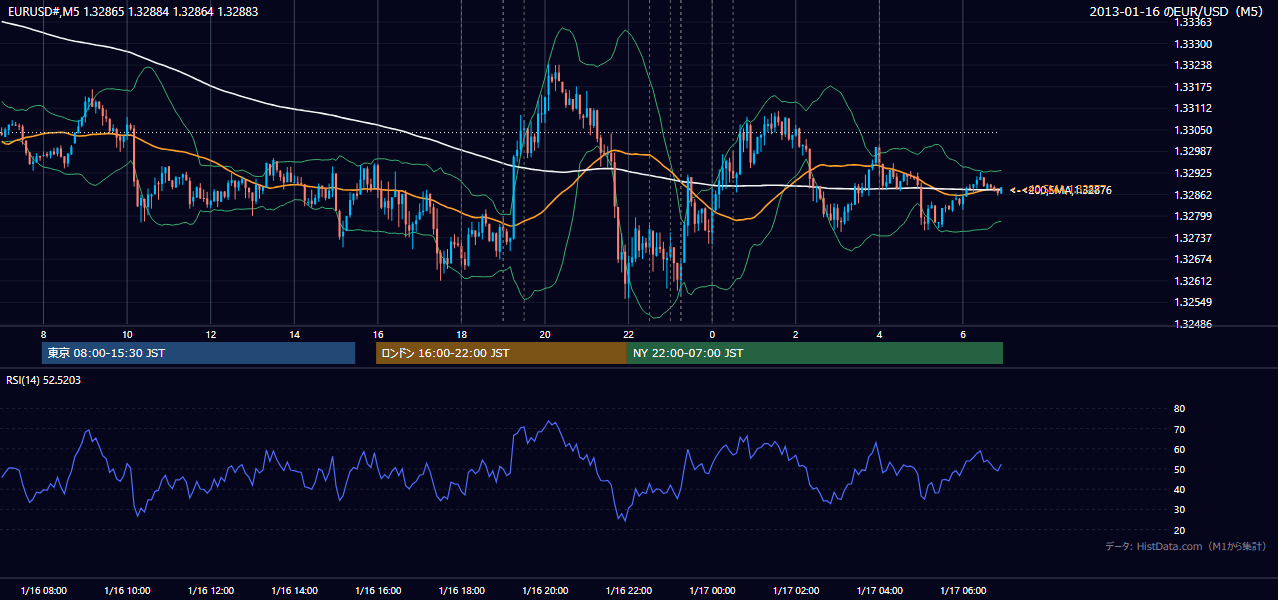Screen dimensions: 1278x600
Task: Click the 1.32612 price axis label
Action: tap(1192, 281)
